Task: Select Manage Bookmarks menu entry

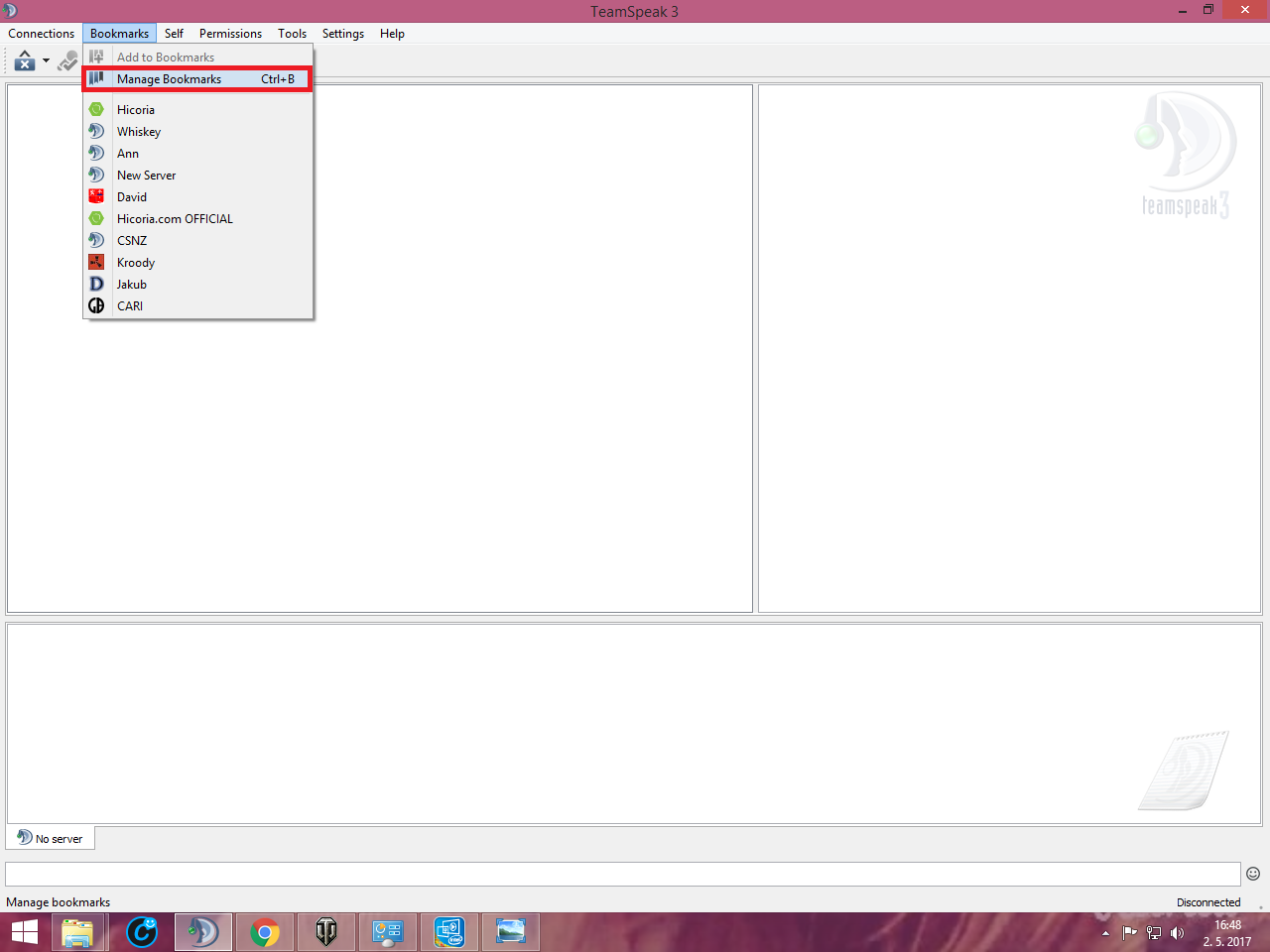Action: pyautogui.click(x=198, y=79)
